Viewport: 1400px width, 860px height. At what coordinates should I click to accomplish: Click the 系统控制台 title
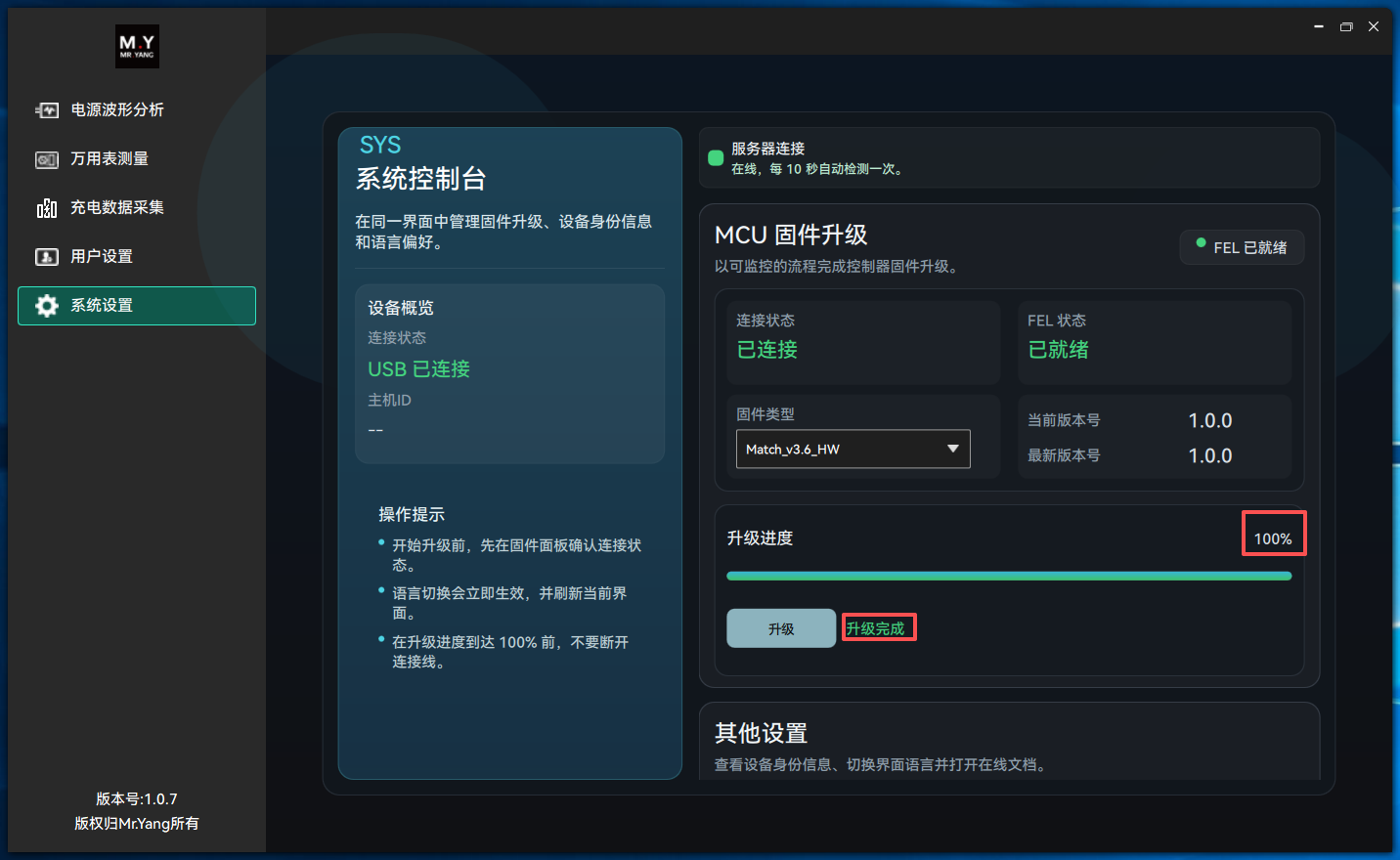(420, 179)
